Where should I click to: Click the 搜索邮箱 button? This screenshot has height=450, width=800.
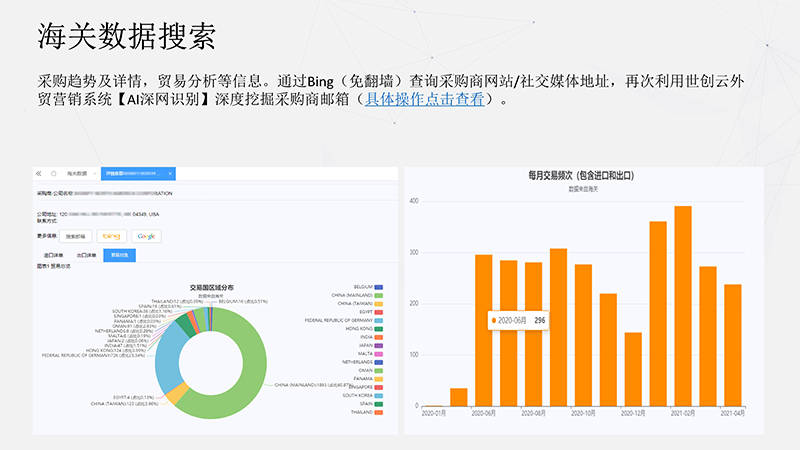point(76,236)
